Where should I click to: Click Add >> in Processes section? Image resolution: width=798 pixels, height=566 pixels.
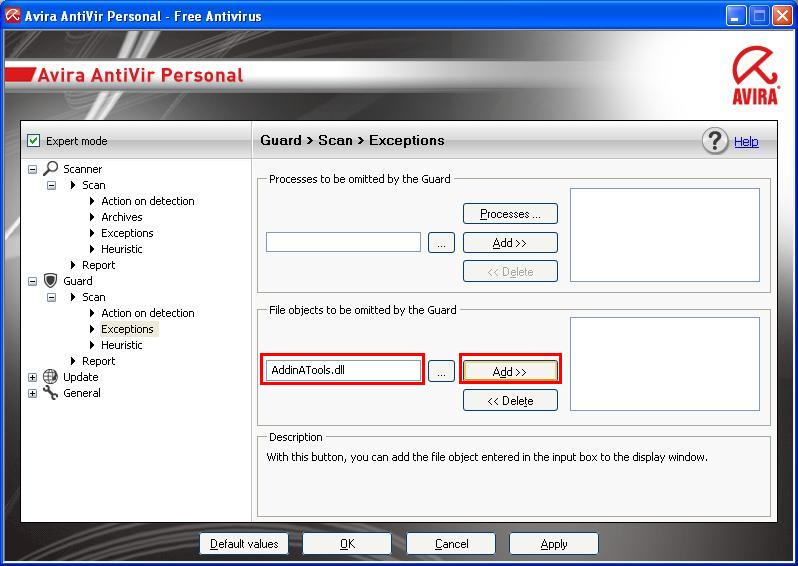[x=510, y=243]
